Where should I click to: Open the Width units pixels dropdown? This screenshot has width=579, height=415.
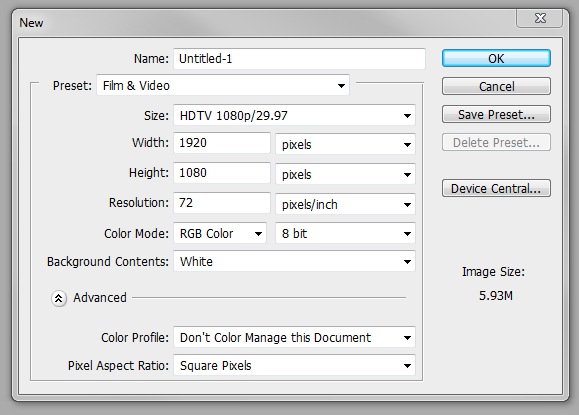click(345, 144)
